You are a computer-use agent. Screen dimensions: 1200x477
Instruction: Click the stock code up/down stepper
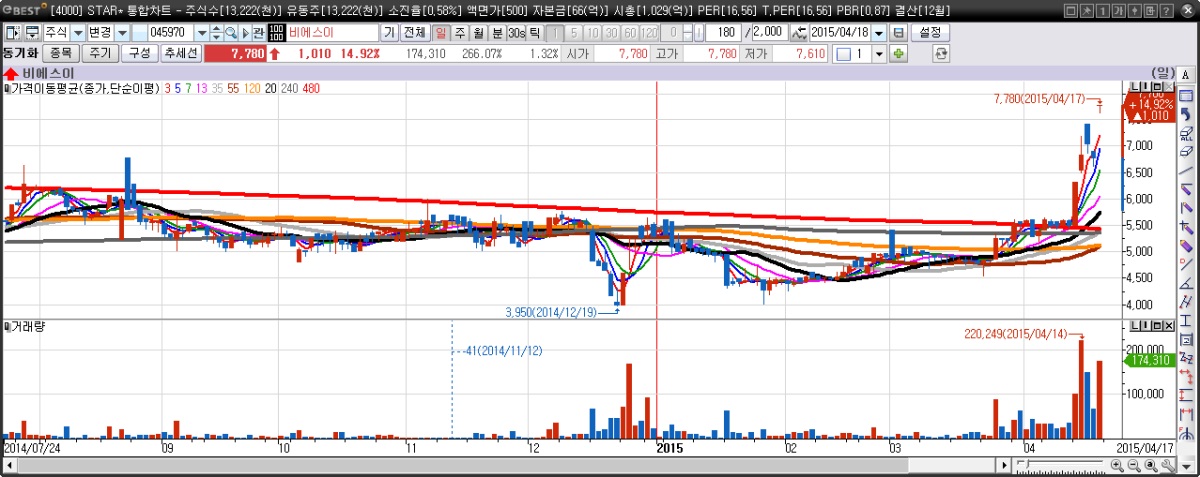point(215,33)
